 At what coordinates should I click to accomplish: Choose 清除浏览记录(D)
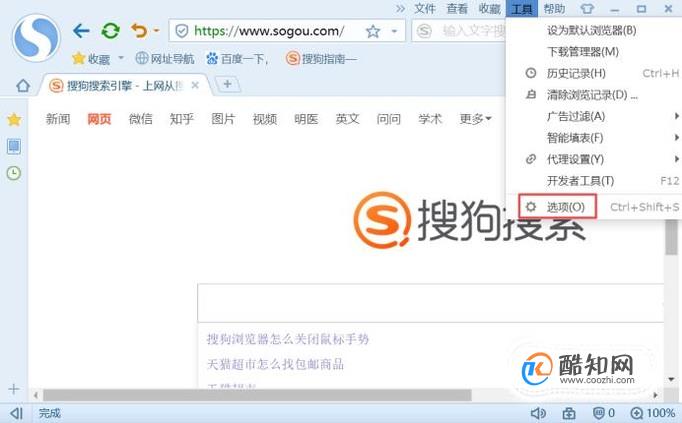click(594, 95)
